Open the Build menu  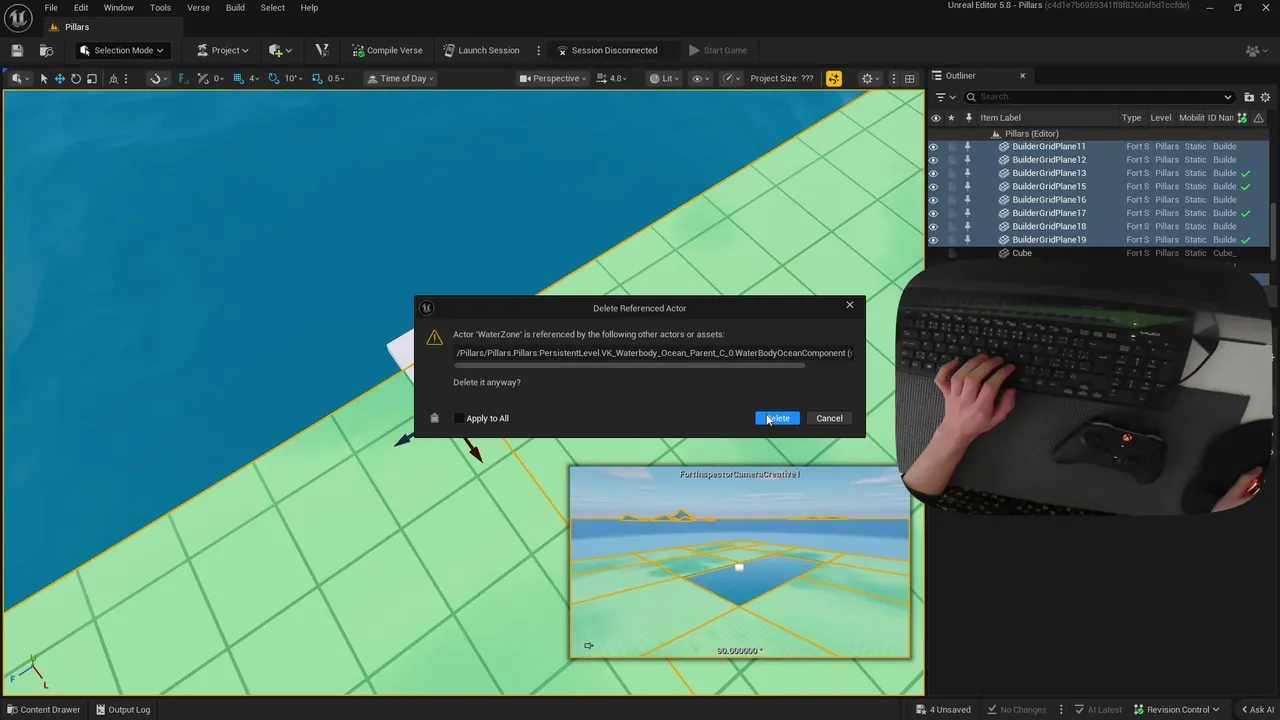pyautogui.click(x=235, y=8)
